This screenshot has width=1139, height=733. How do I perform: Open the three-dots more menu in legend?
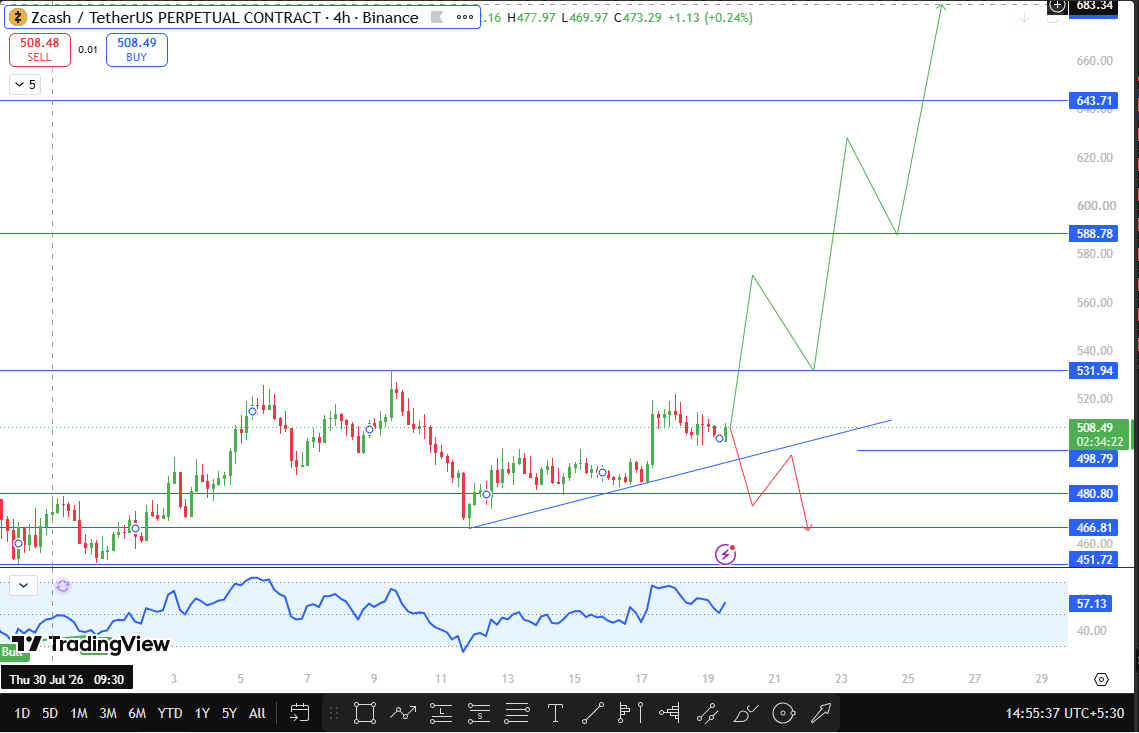click(x=465, y=17)
